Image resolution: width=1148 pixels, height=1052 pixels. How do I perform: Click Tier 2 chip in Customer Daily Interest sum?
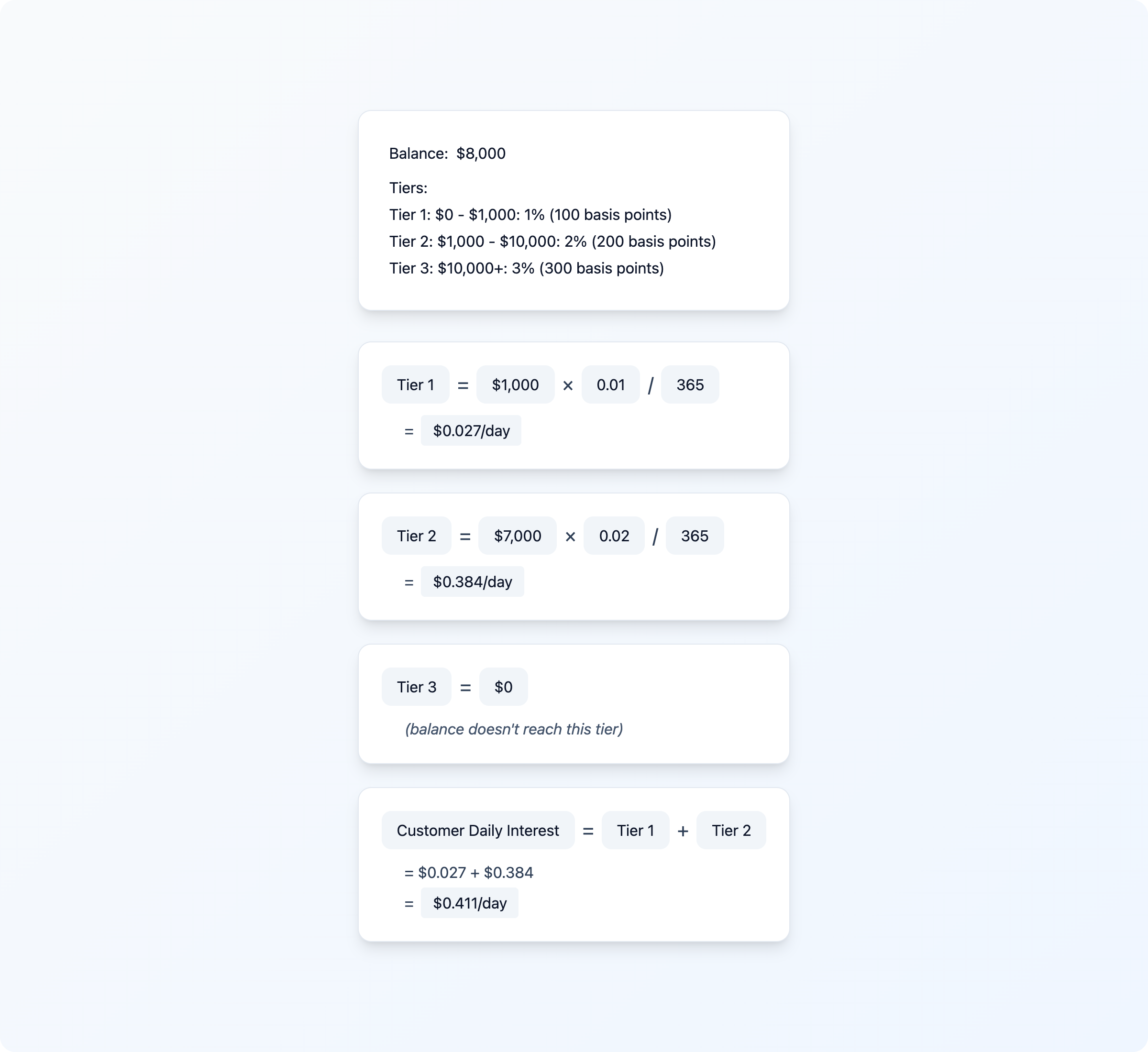(730, 831)
